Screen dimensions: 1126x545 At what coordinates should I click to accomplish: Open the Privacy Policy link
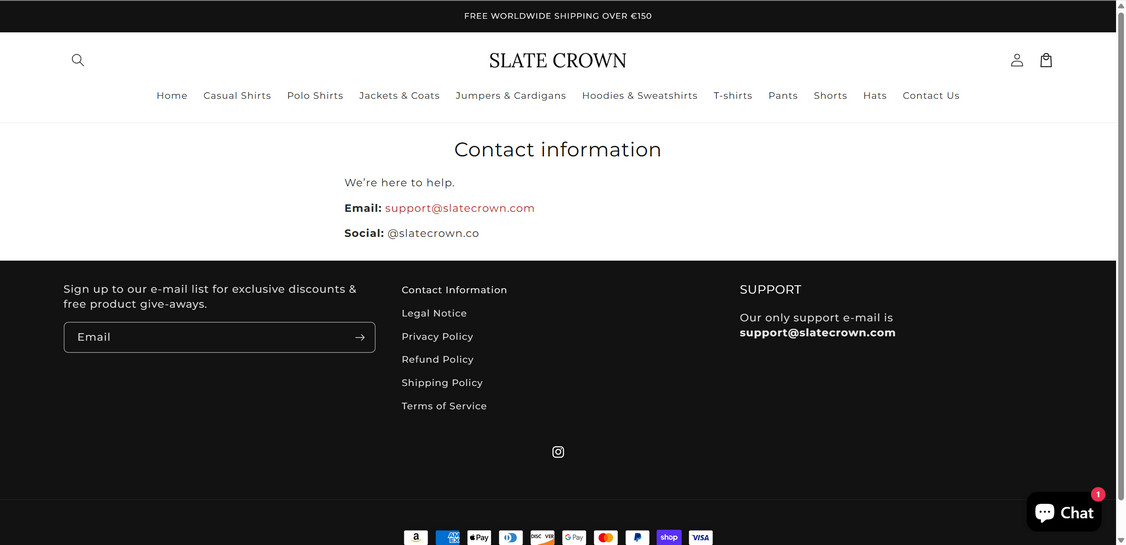(x=437, y=336)
